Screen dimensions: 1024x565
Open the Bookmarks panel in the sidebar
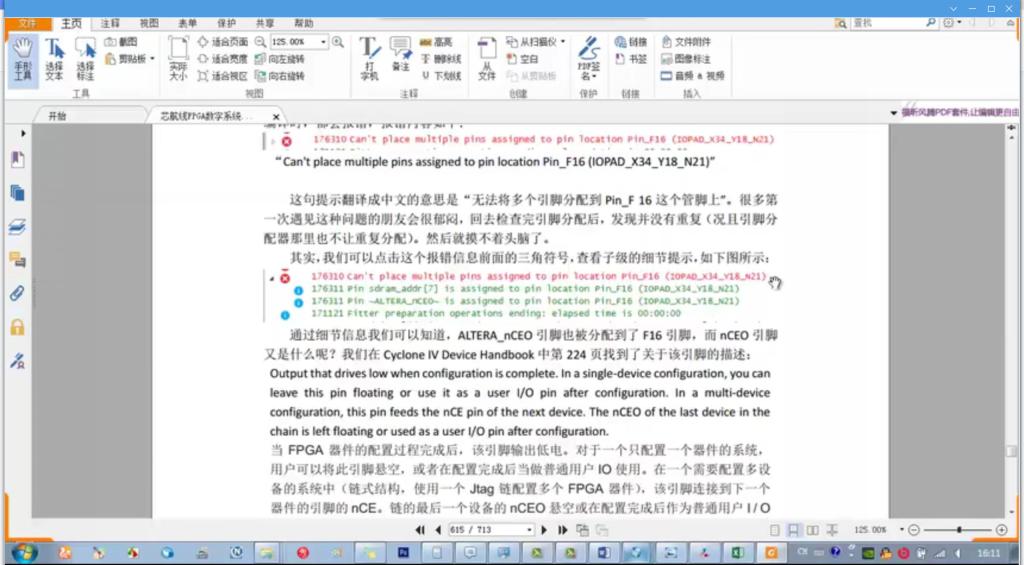click(17, 160)
